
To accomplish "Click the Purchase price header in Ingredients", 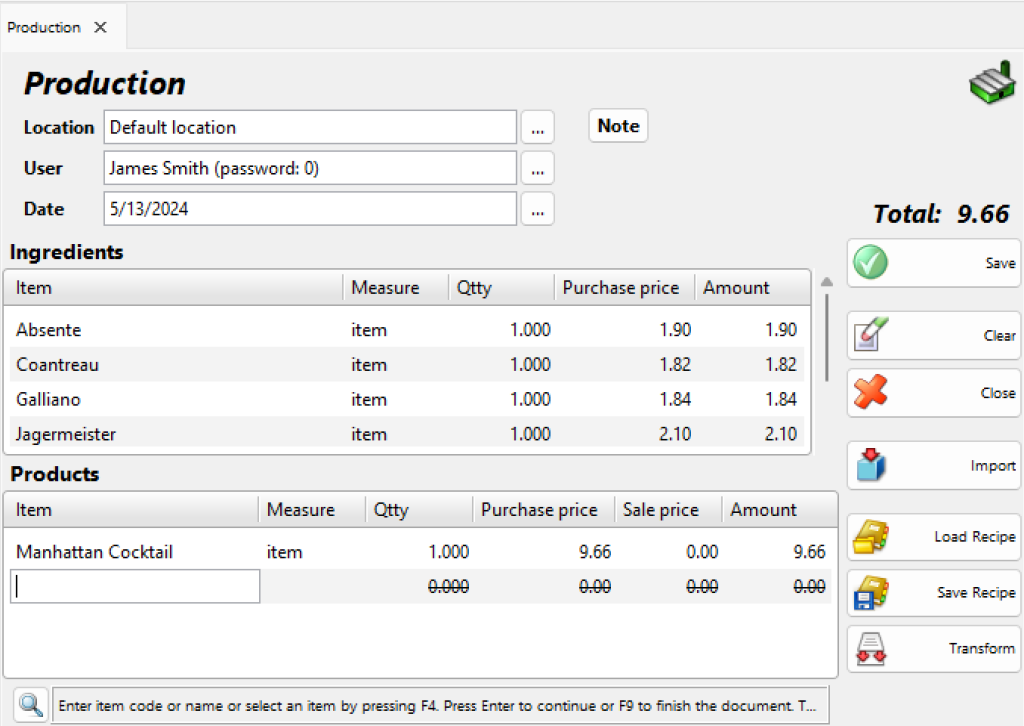I will click(x=620, y=288).
